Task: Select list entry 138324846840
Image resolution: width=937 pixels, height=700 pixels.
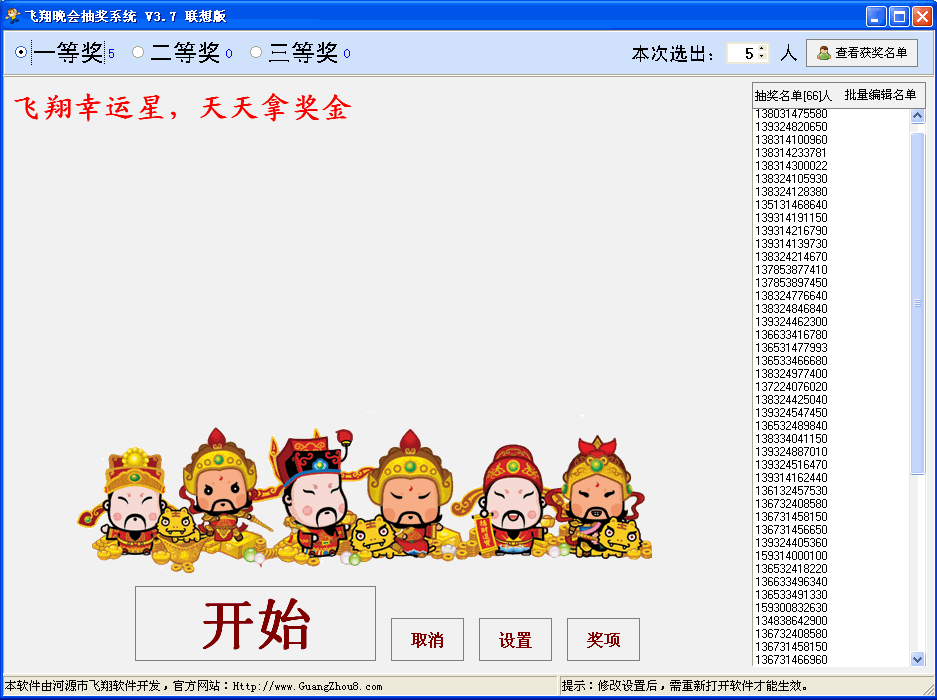Action: tap(791, 309)
